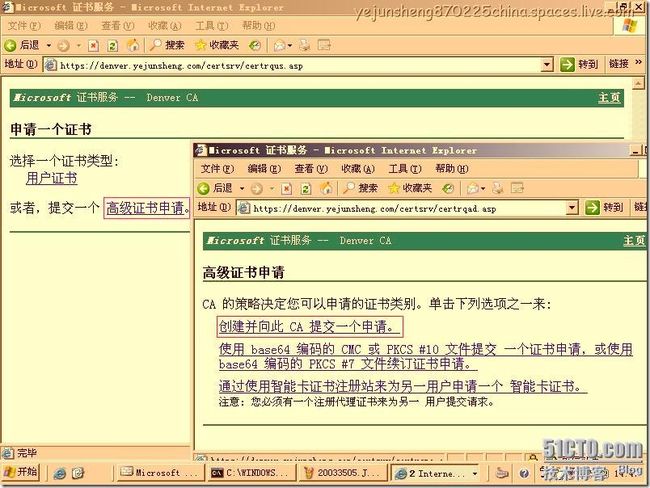Click Home icon in front IE toolbar
Image resolution: width=650 pixels, height=488 pixels.
point(326,188)
